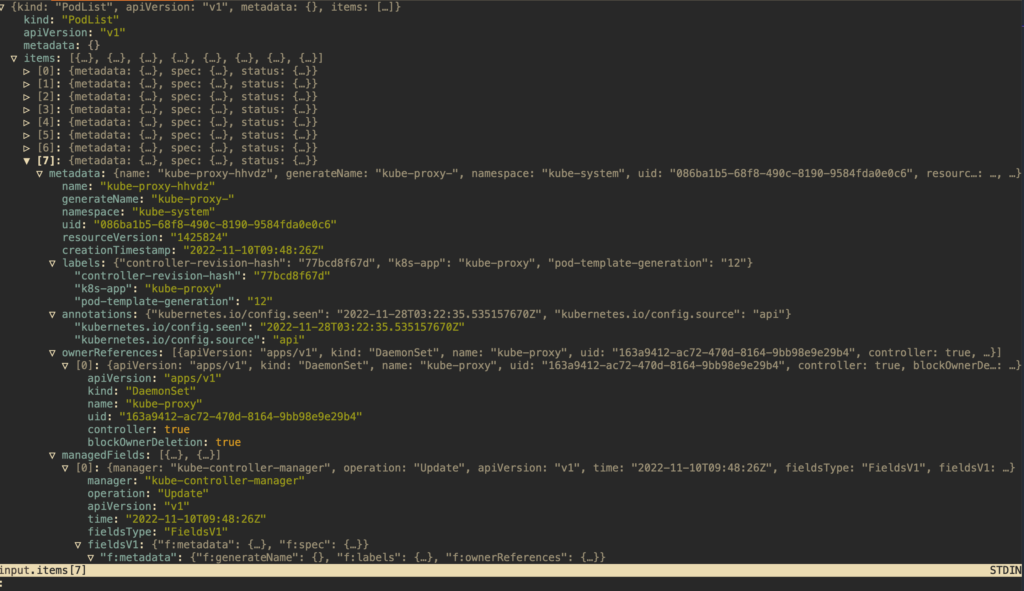
Task: Expand items entry [3]
Action: click(x=27, y=110)
